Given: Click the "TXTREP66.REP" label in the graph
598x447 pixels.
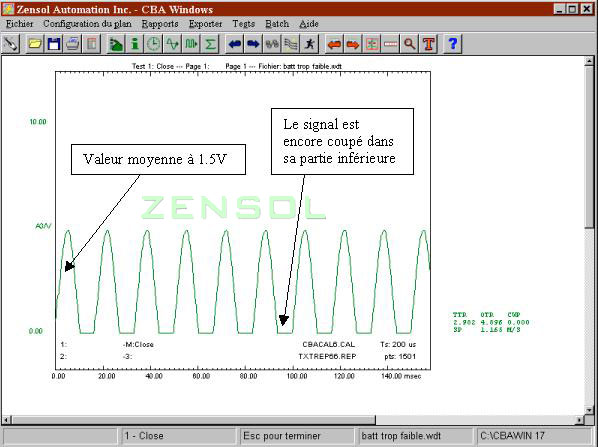Looking at the screenshot, I should [327, 357].
